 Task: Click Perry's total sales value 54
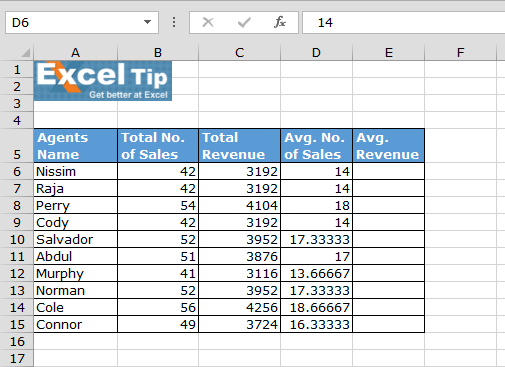click(158, 205)
